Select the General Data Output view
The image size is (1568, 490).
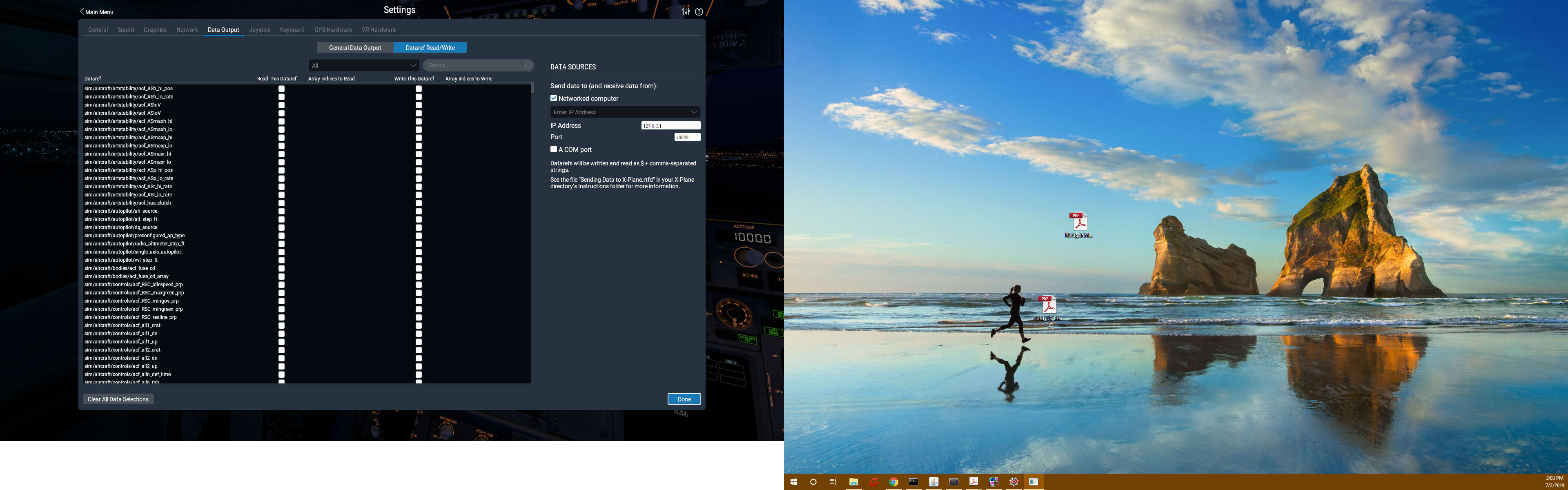355,47
